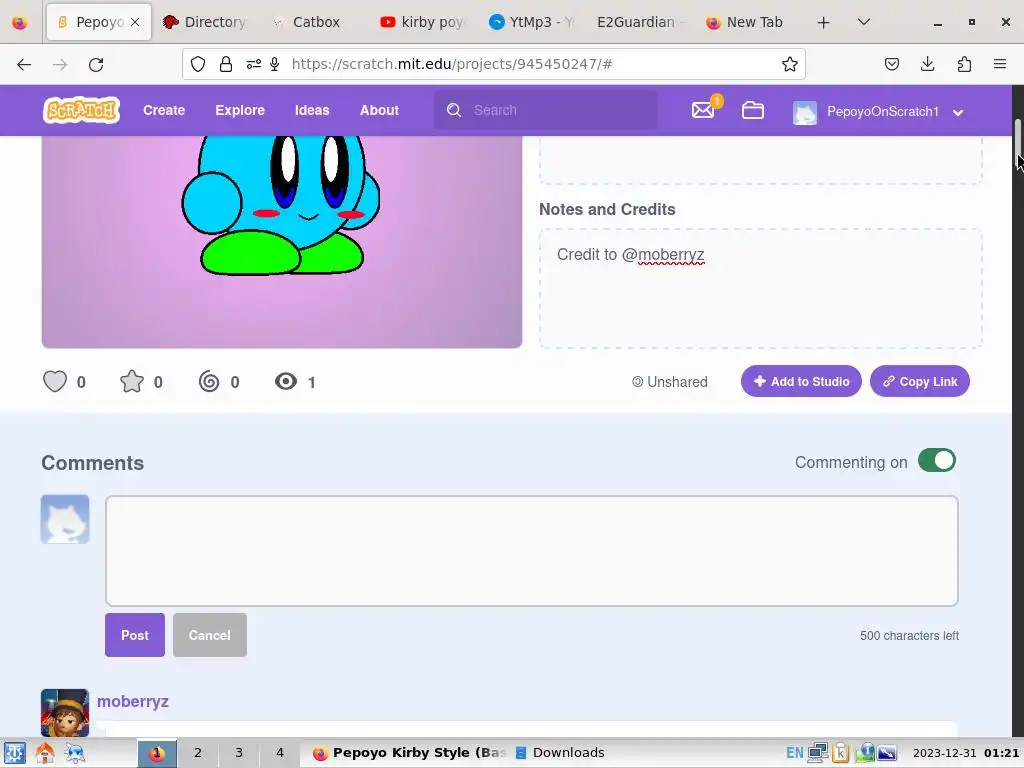Click the network icon in system tray
The height and width of the screenshot is (768, 1024).
point(817,753)
